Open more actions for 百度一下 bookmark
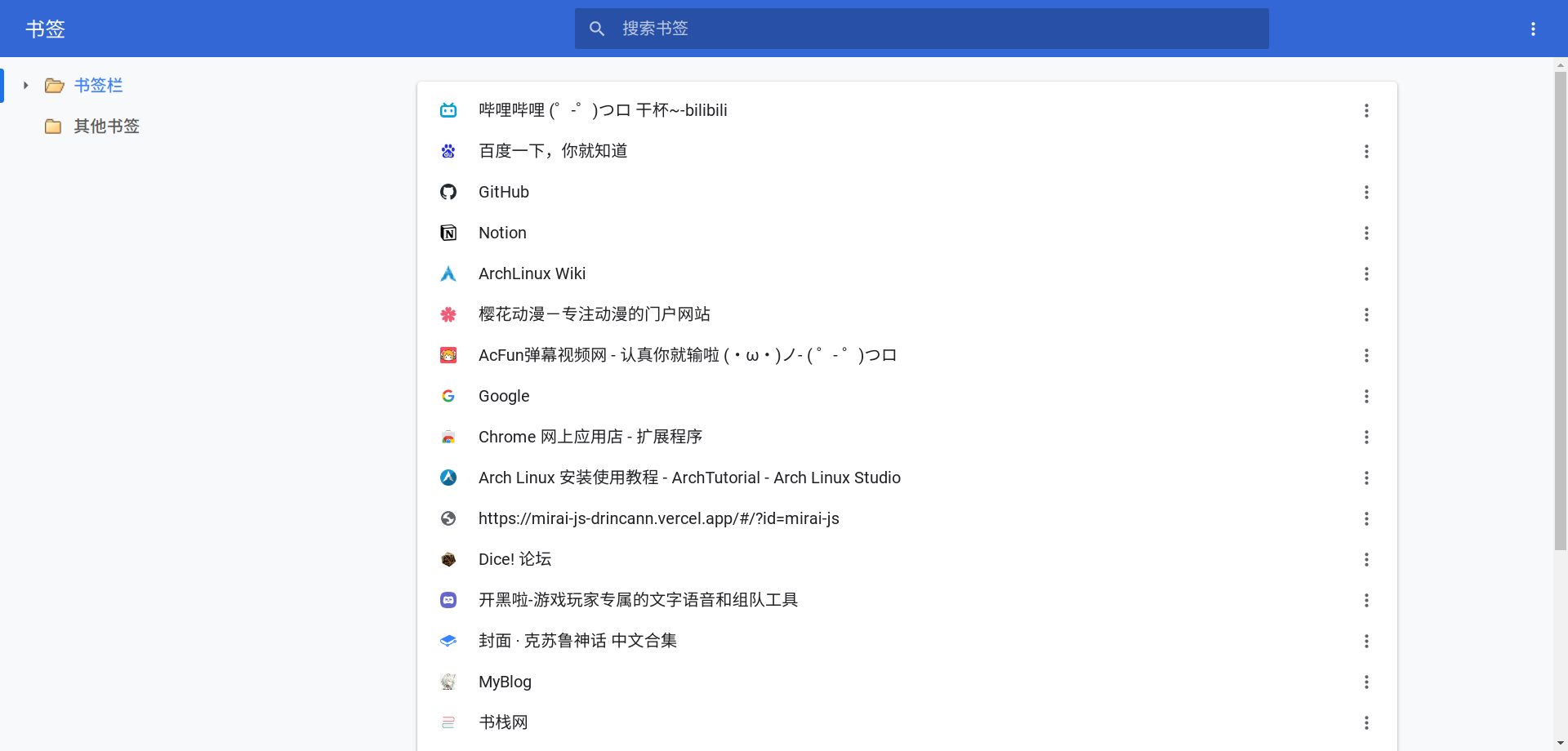 1366,151
